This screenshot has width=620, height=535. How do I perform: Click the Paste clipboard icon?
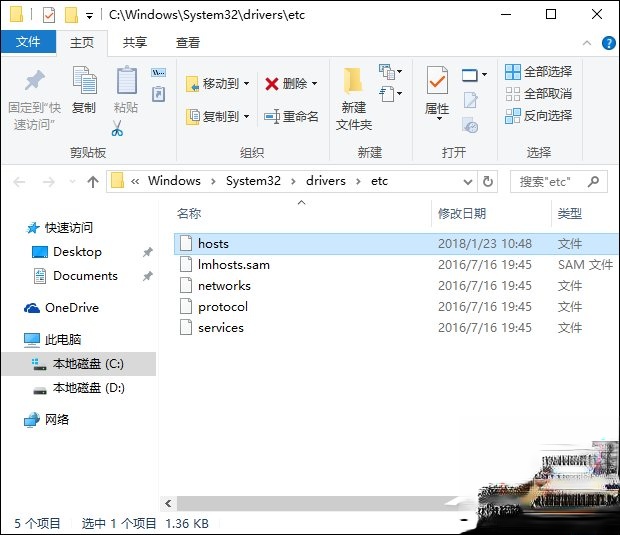point(127,80)
